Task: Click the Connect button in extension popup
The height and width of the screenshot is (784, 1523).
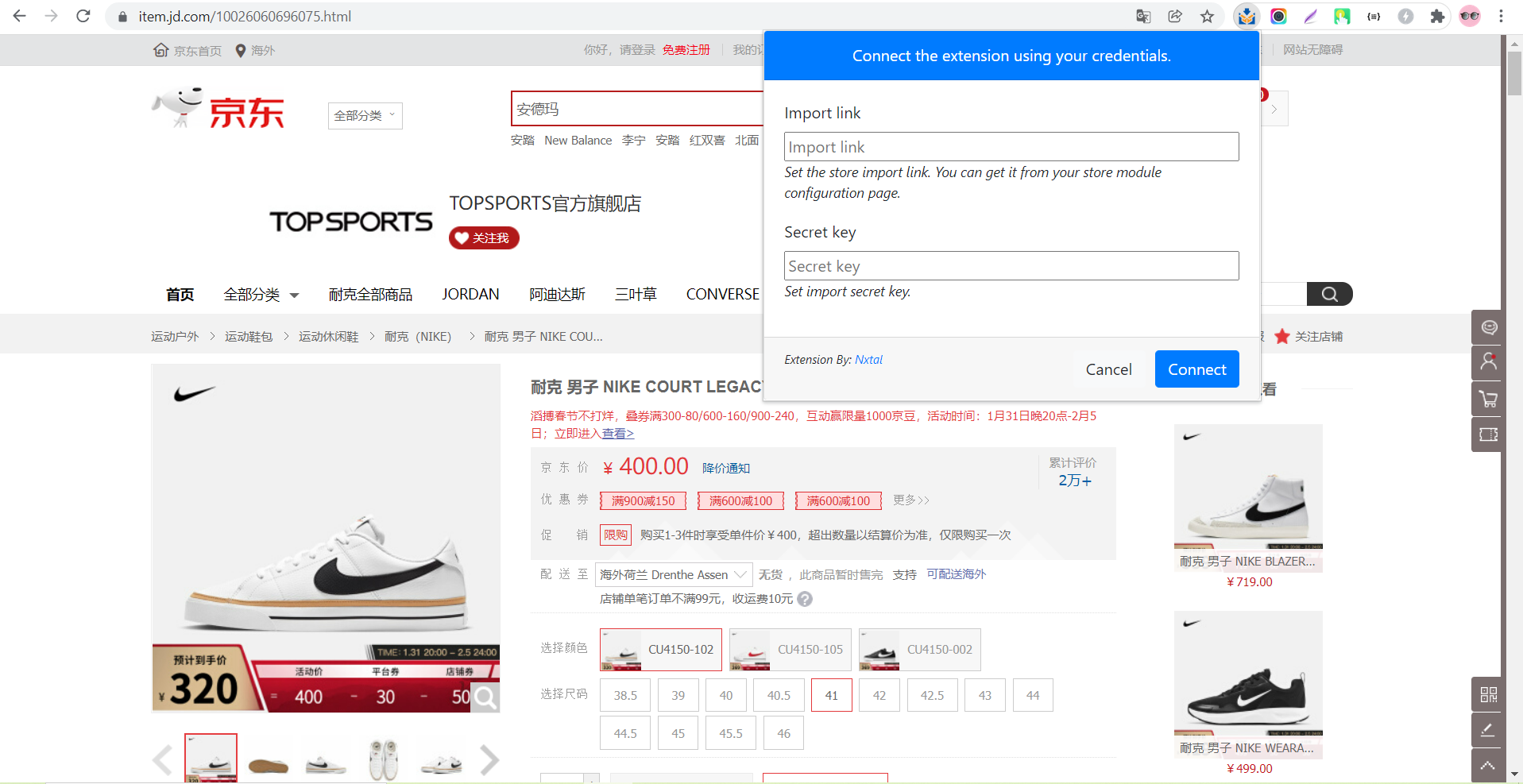Action: pos(1196,369)
